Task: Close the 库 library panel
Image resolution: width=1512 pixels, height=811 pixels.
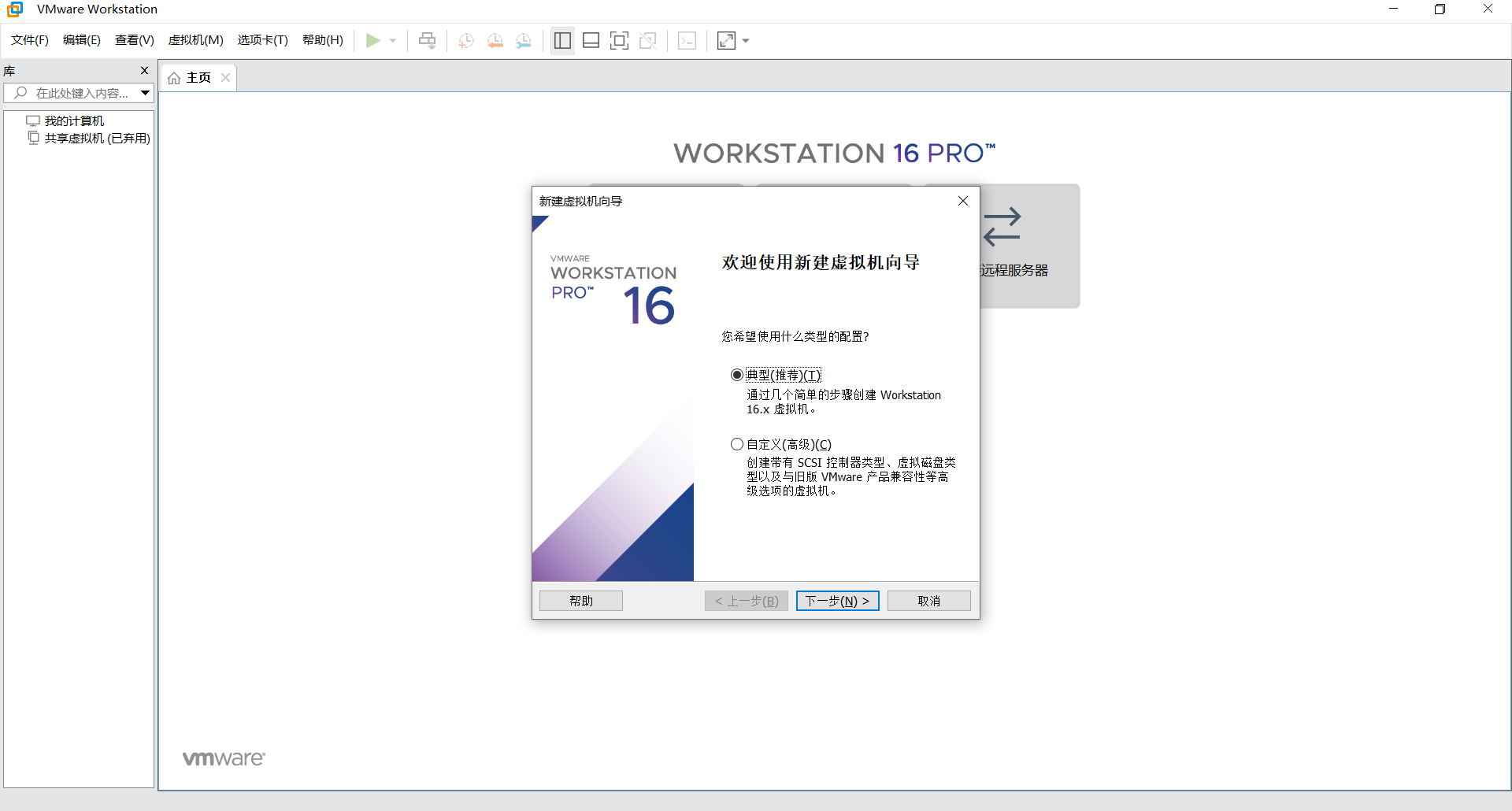Action: pyautogui.click(x=144, y=71)
